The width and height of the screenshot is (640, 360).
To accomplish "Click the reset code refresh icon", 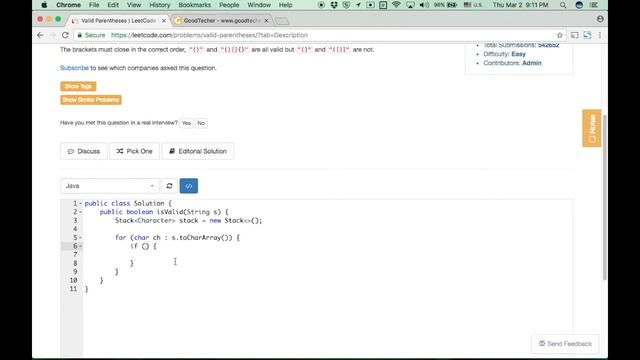I will (x=169, y=186).
